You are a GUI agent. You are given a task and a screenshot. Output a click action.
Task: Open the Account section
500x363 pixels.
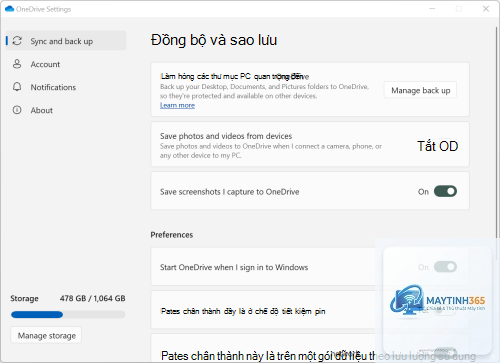coord(66,64)
